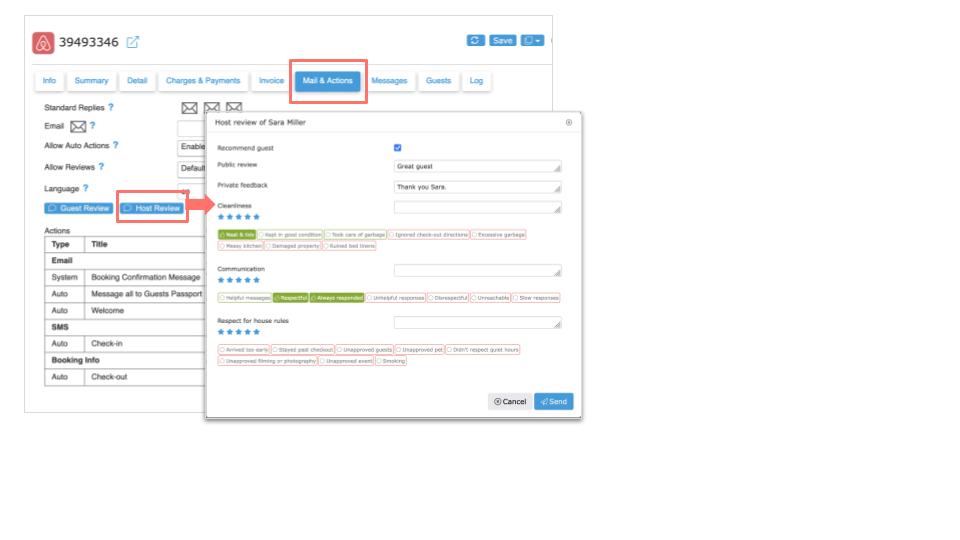Click the Airbnb logo icon beside booking number

[43, 43]
